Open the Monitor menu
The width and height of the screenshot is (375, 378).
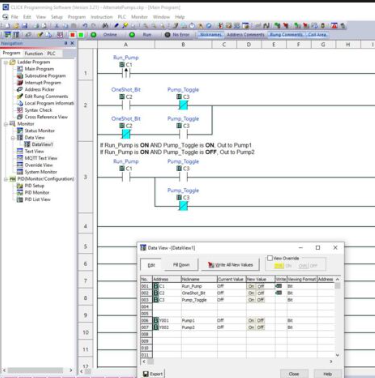139,17
